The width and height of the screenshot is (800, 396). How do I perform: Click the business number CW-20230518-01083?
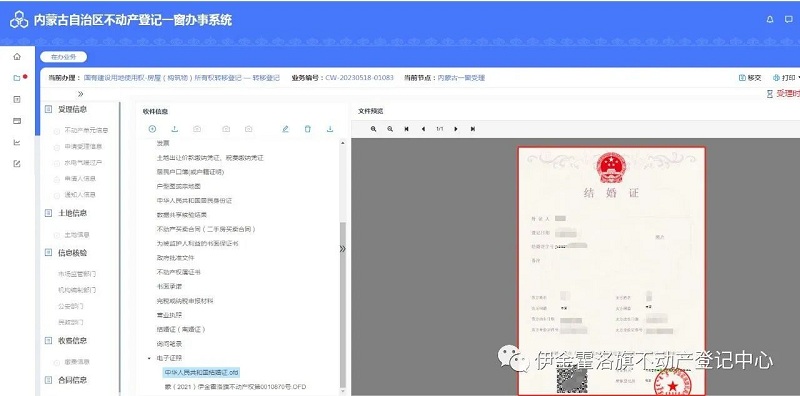(x=359, y=78)
